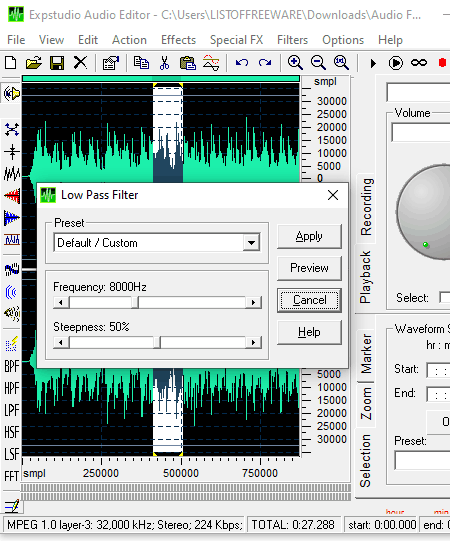Click the Frequency slider thumb
The image size is (450, 541).
point(135,303)
